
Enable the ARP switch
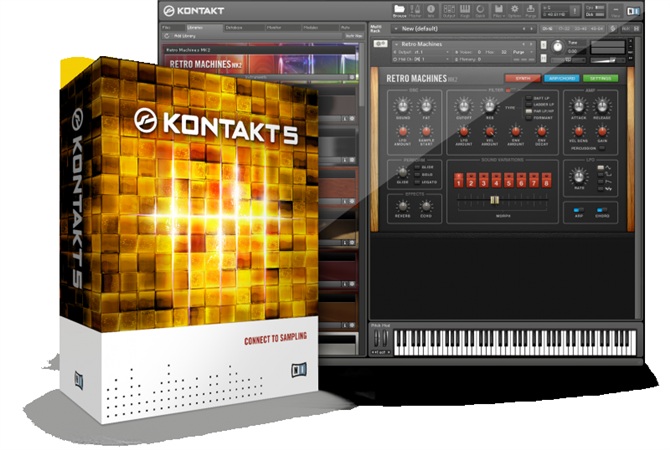pos(579,210)
